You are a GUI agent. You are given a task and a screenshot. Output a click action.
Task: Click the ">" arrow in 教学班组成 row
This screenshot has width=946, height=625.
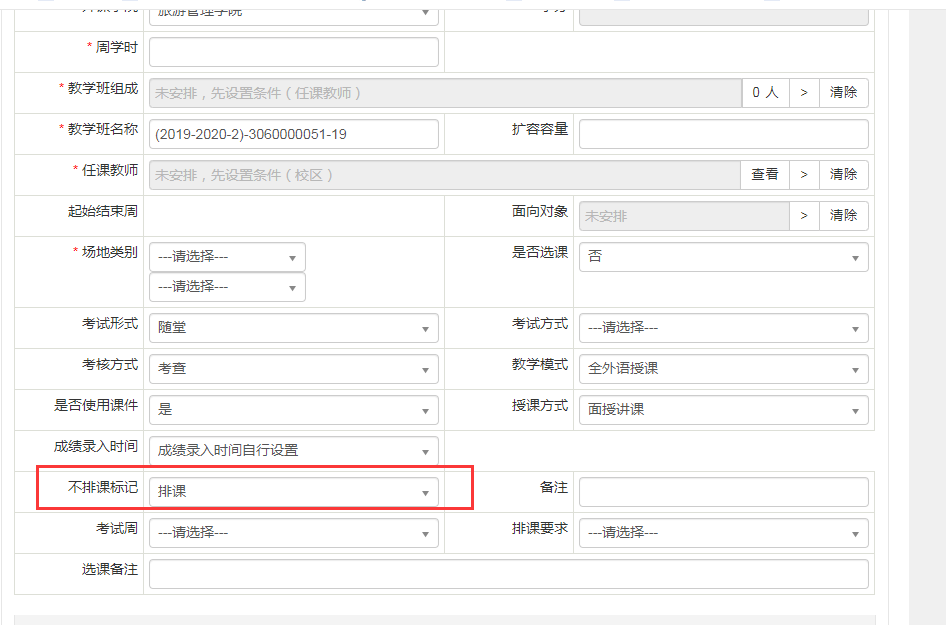[804, 92]
